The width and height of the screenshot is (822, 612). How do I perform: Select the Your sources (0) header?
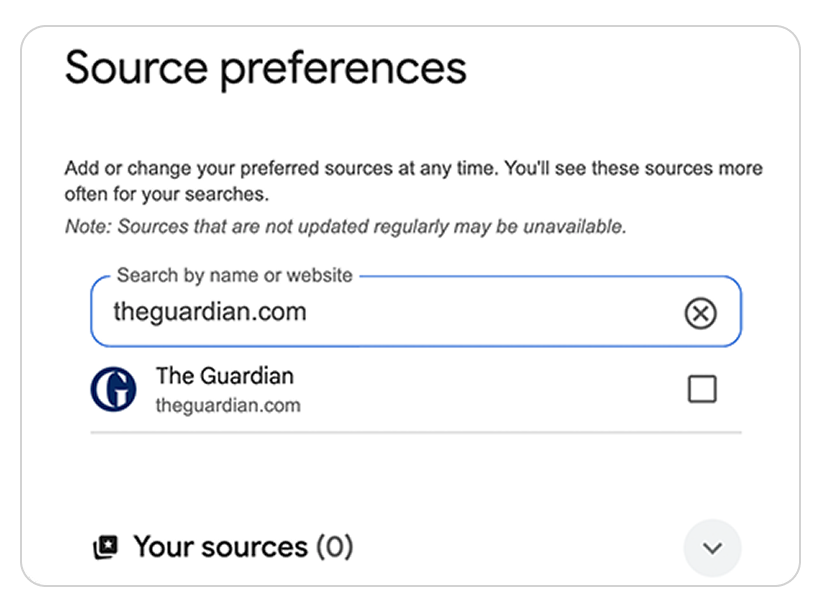click(x=243, y=546)
